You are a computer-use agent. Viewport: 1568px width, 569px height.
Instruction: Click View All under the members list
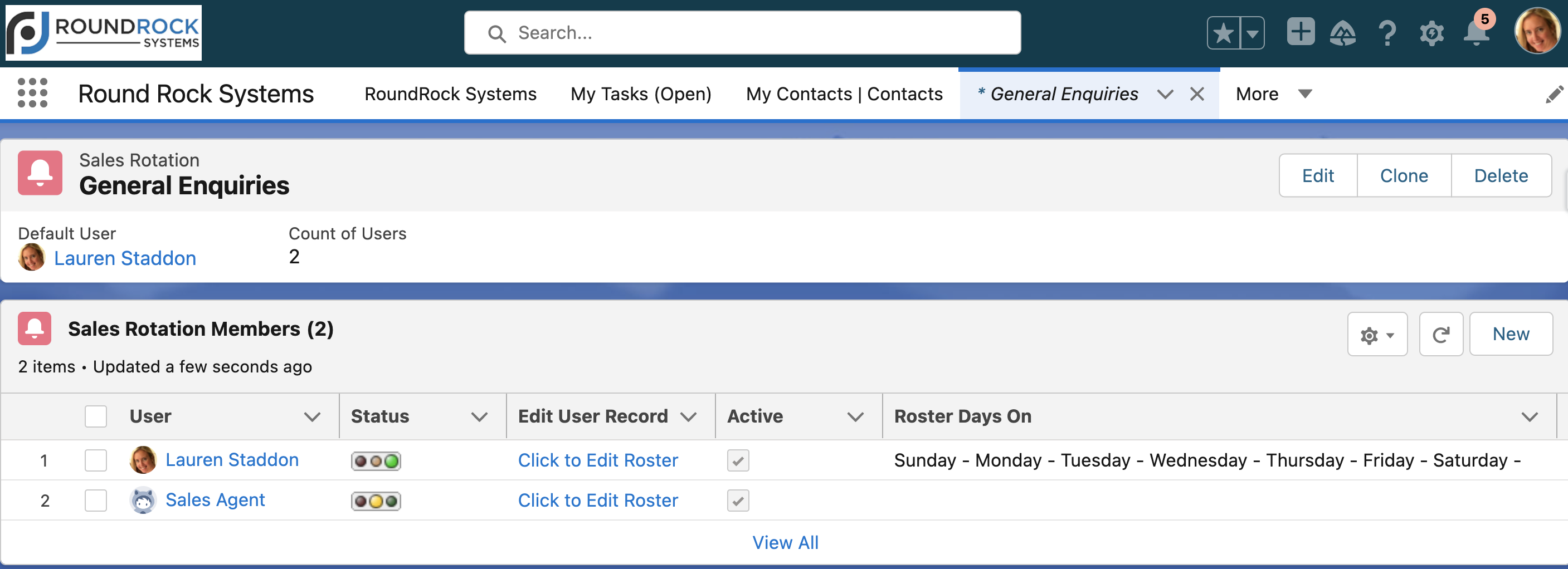[x=785, y=542]
